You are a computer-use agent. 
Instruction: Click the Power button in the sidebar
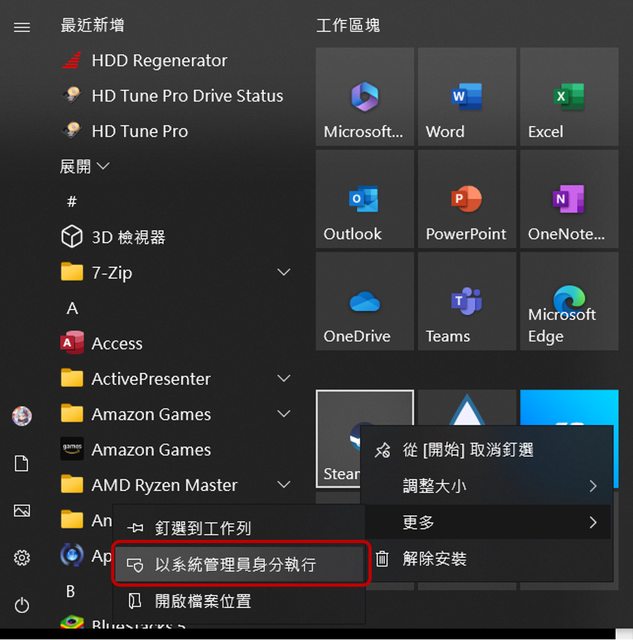(x=22, y=605)
